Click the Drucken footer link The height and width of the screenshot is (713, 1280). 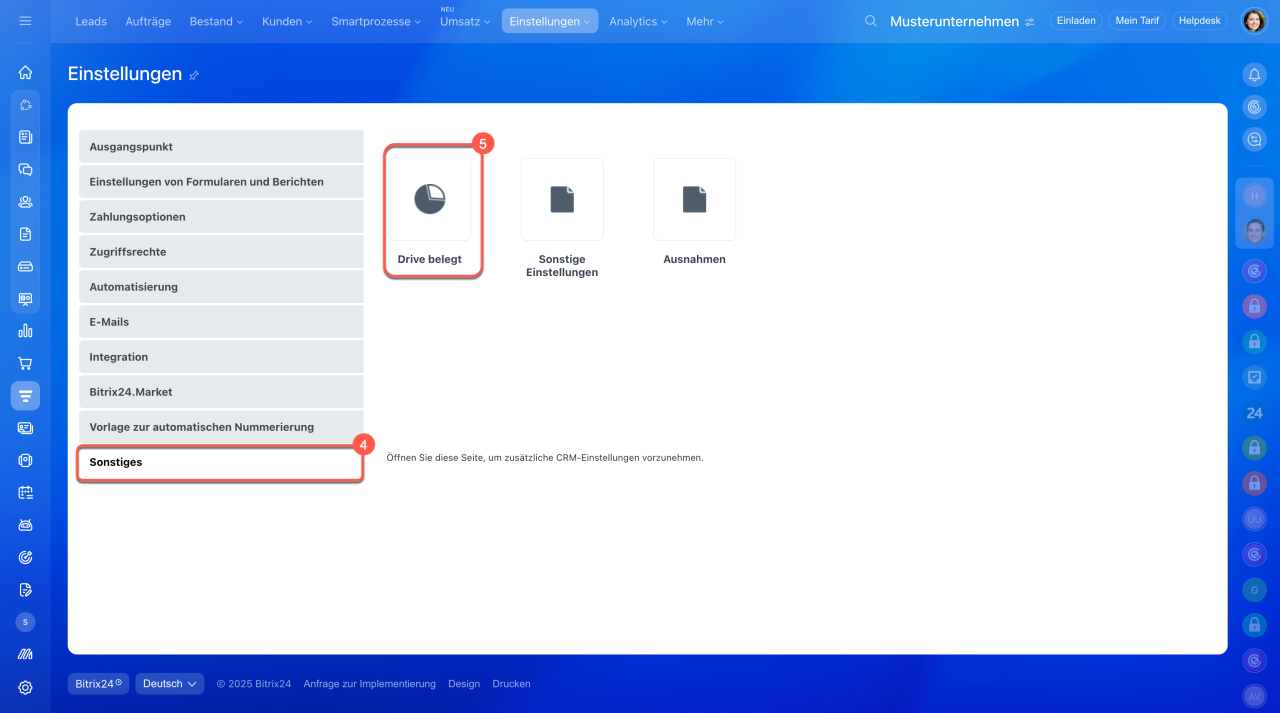click(511, 684)
